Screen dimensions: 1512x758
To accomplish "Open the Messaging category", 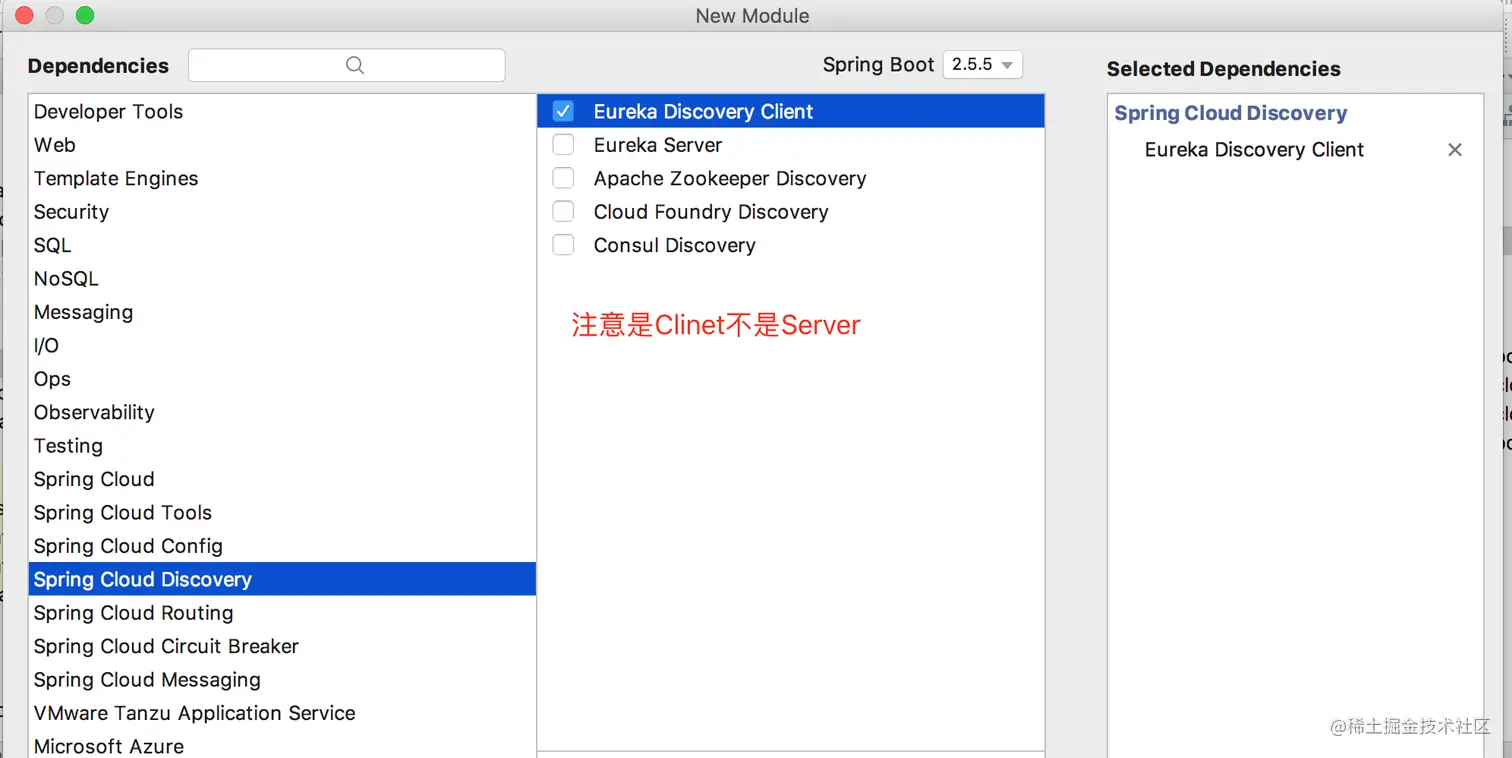I will pos(282,312).
